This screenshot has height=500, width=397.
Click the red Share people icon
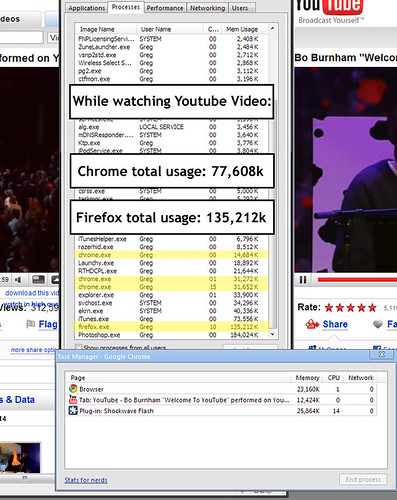[312, 324]
